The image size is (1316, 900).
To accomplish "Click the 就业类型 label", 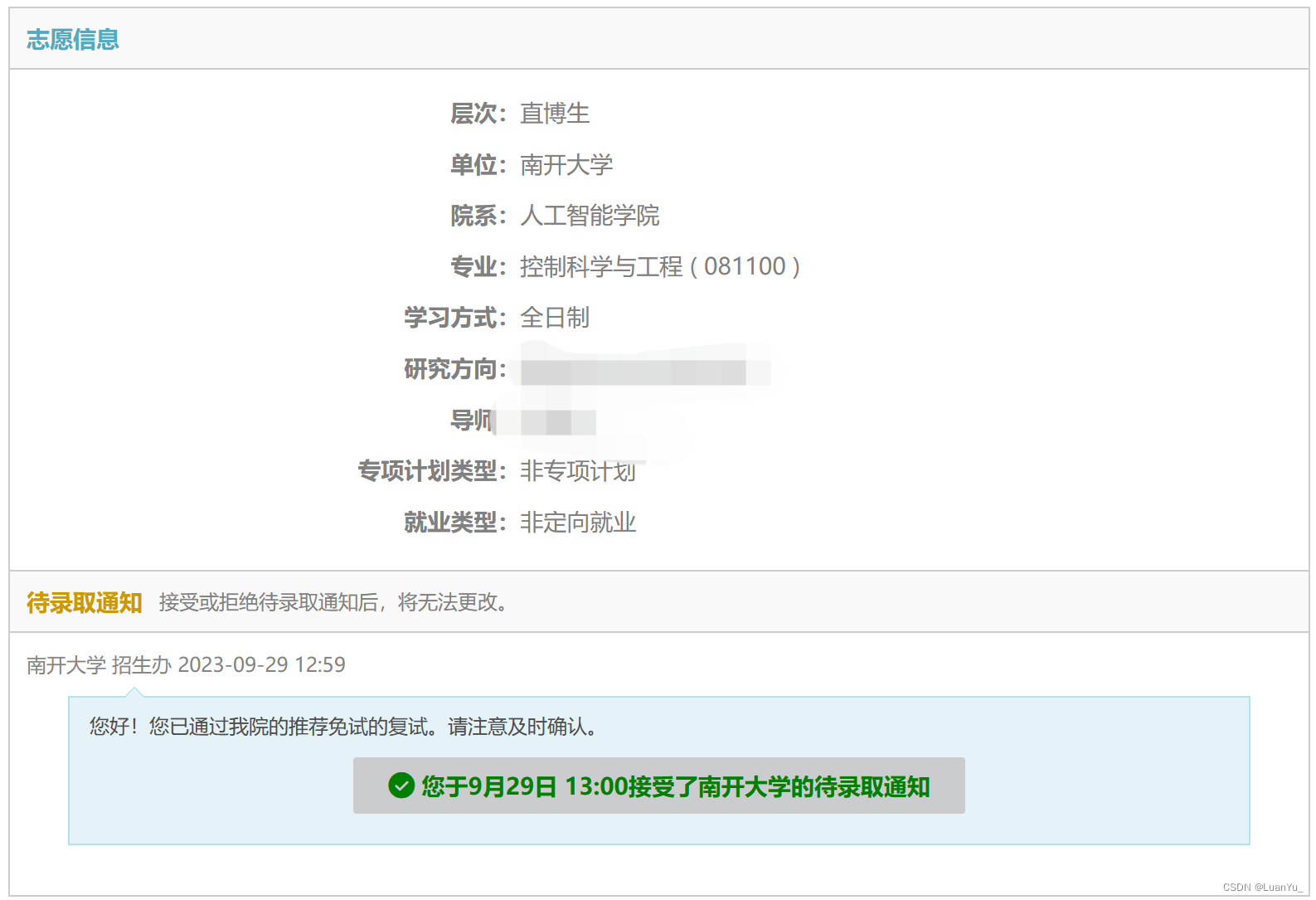I will pyautogui.click(x=455, y=523).
